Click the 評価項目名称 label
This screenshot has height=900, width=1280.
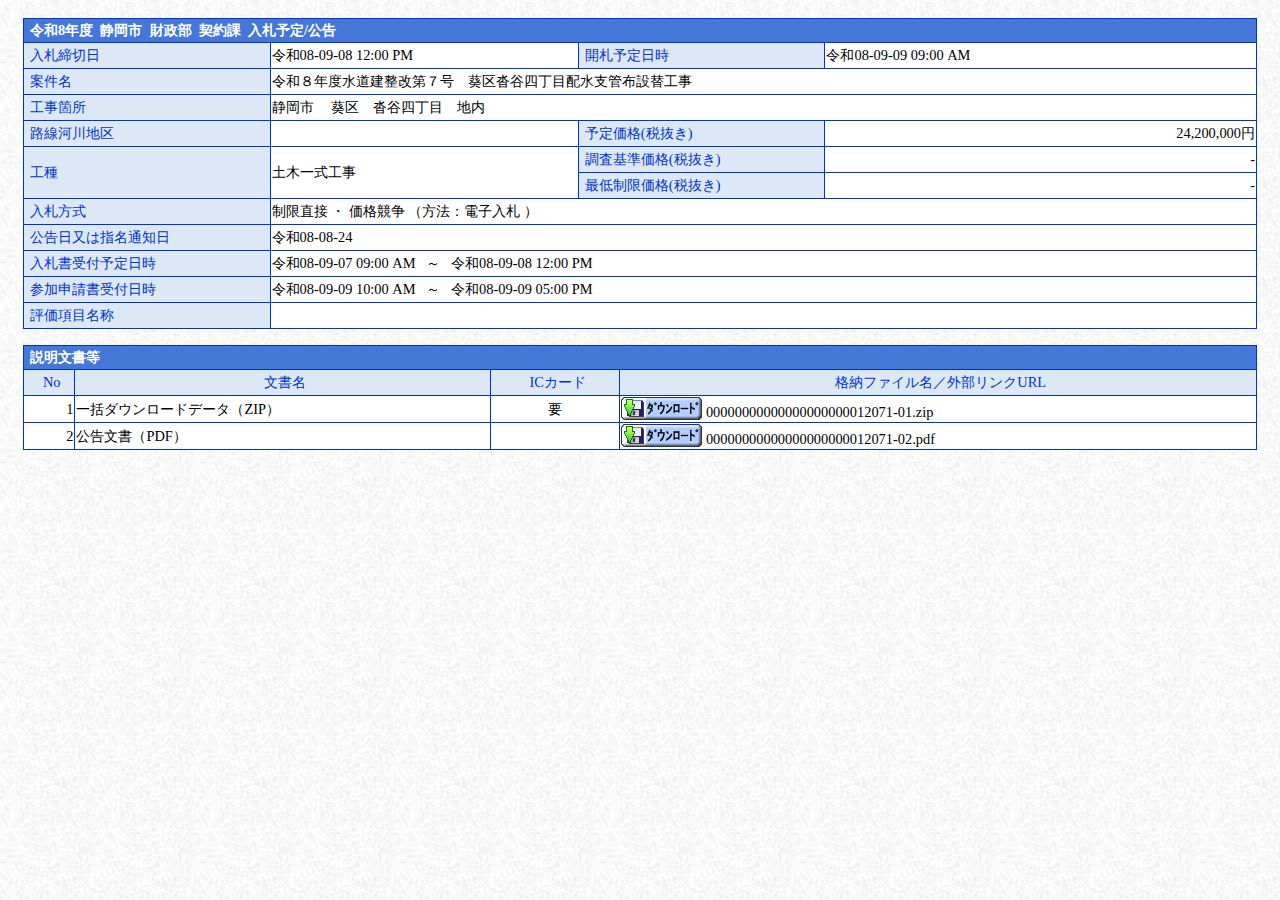point(72,316)
